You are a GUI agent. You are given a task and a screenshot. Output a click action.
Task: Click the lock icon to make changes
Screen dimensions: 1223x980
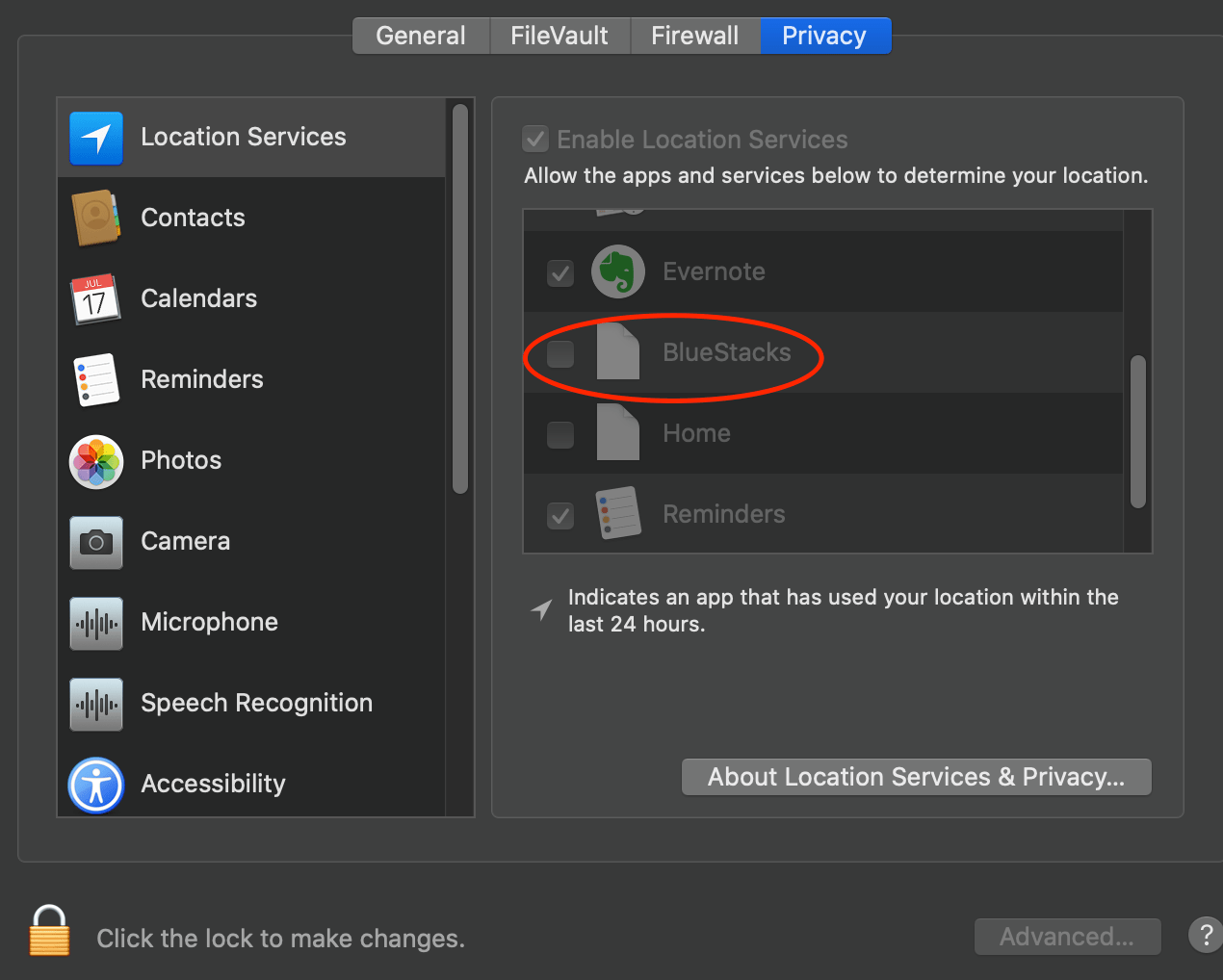click(x=49, y=931)
